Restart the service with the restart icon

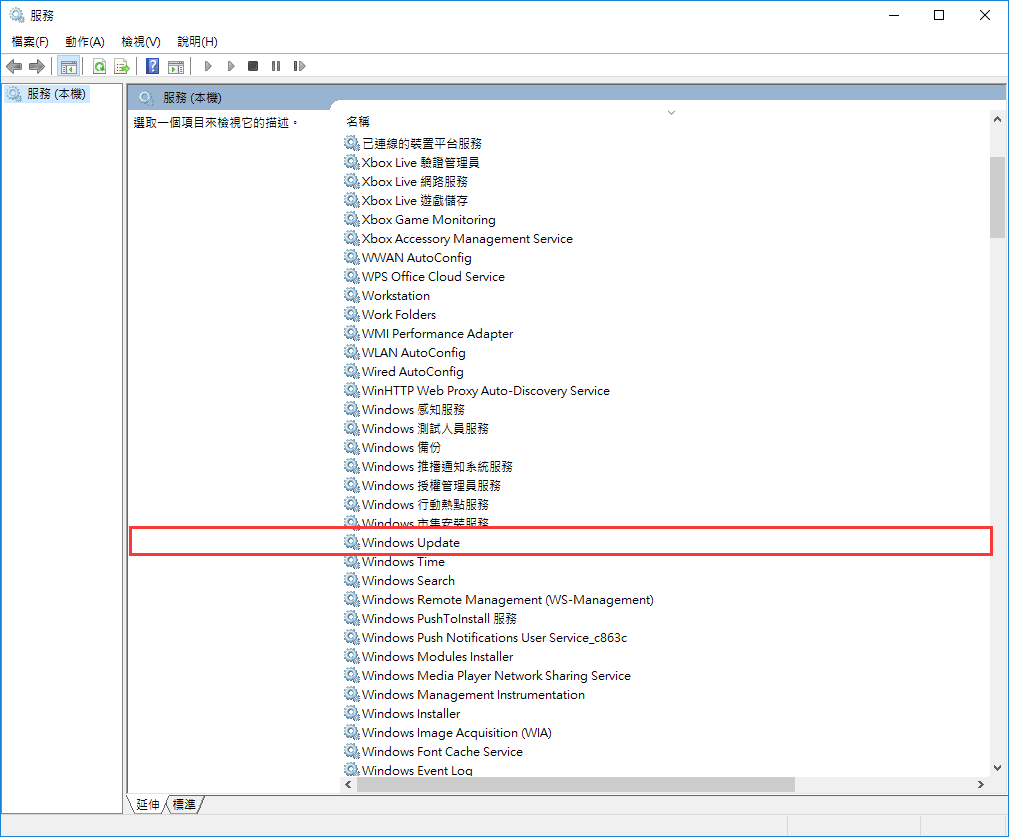point(300,66)
